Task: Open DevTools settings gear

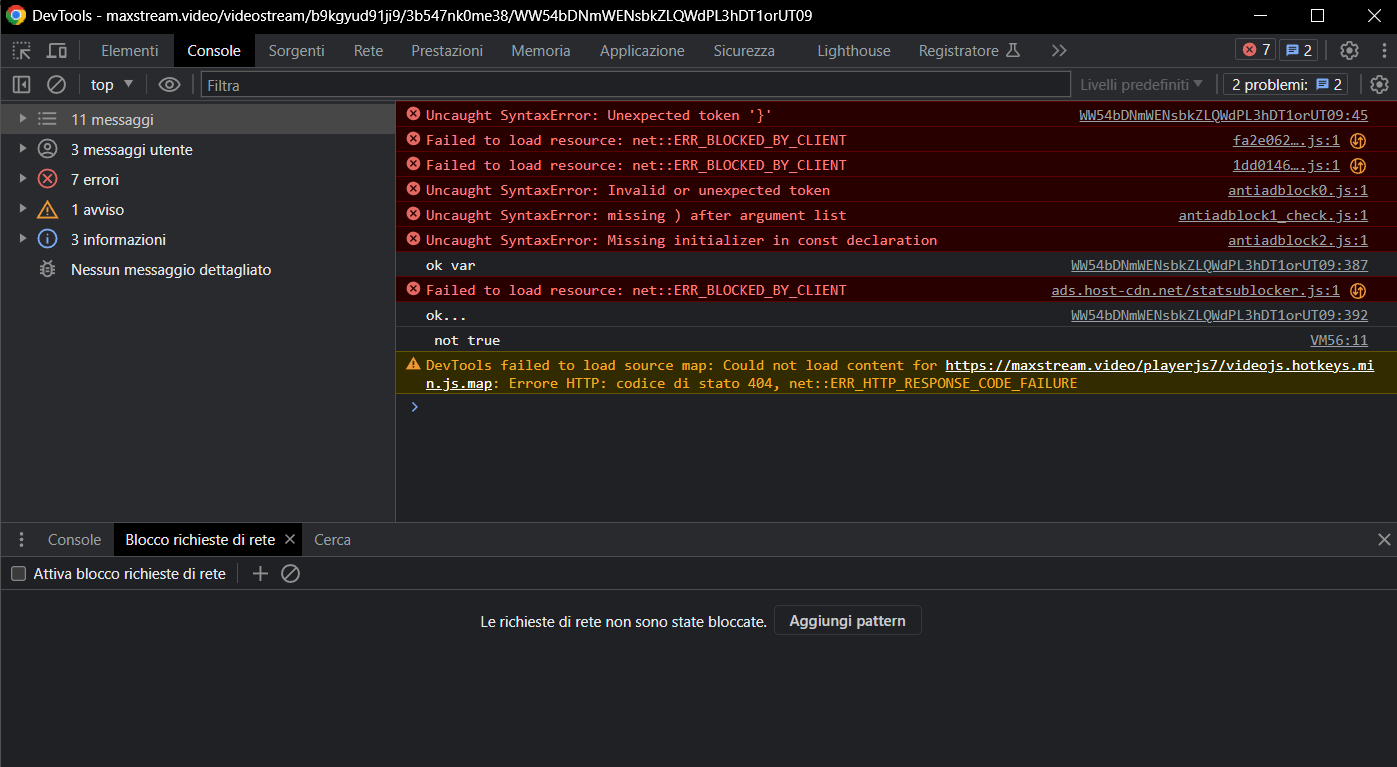Action: (1349, 50)
